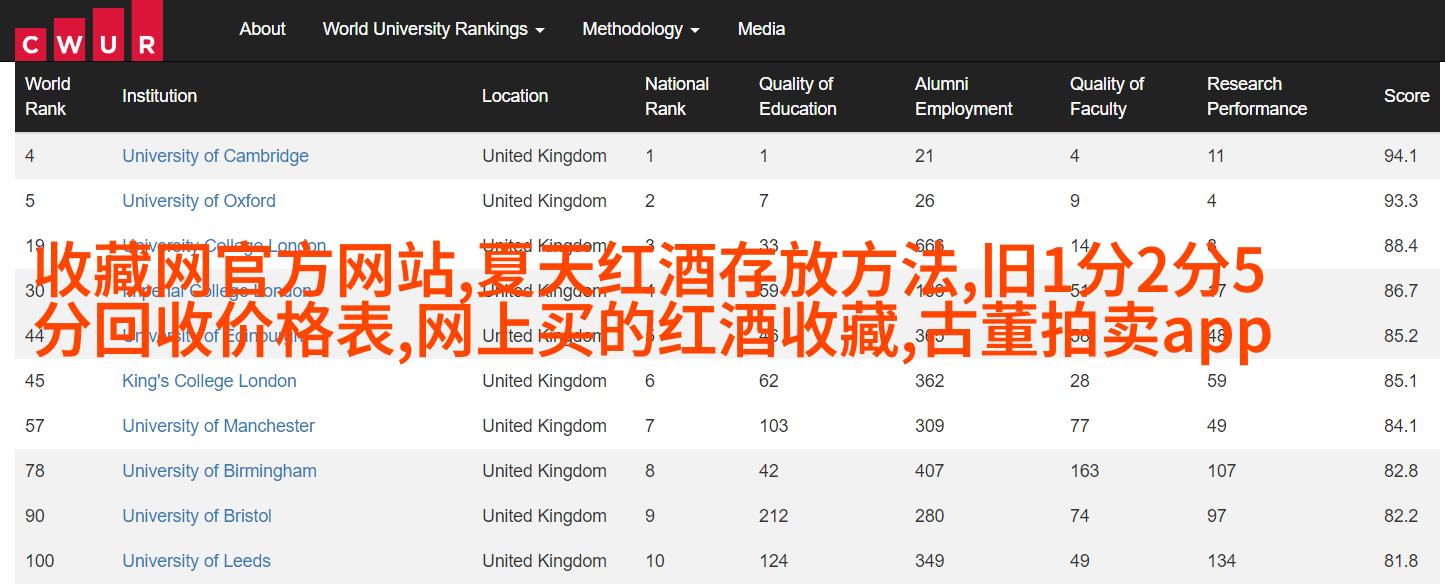The width and height of the screenshot is (1445, 585).
Task: Select world rank 78 cell
Action: coord(35,471)
